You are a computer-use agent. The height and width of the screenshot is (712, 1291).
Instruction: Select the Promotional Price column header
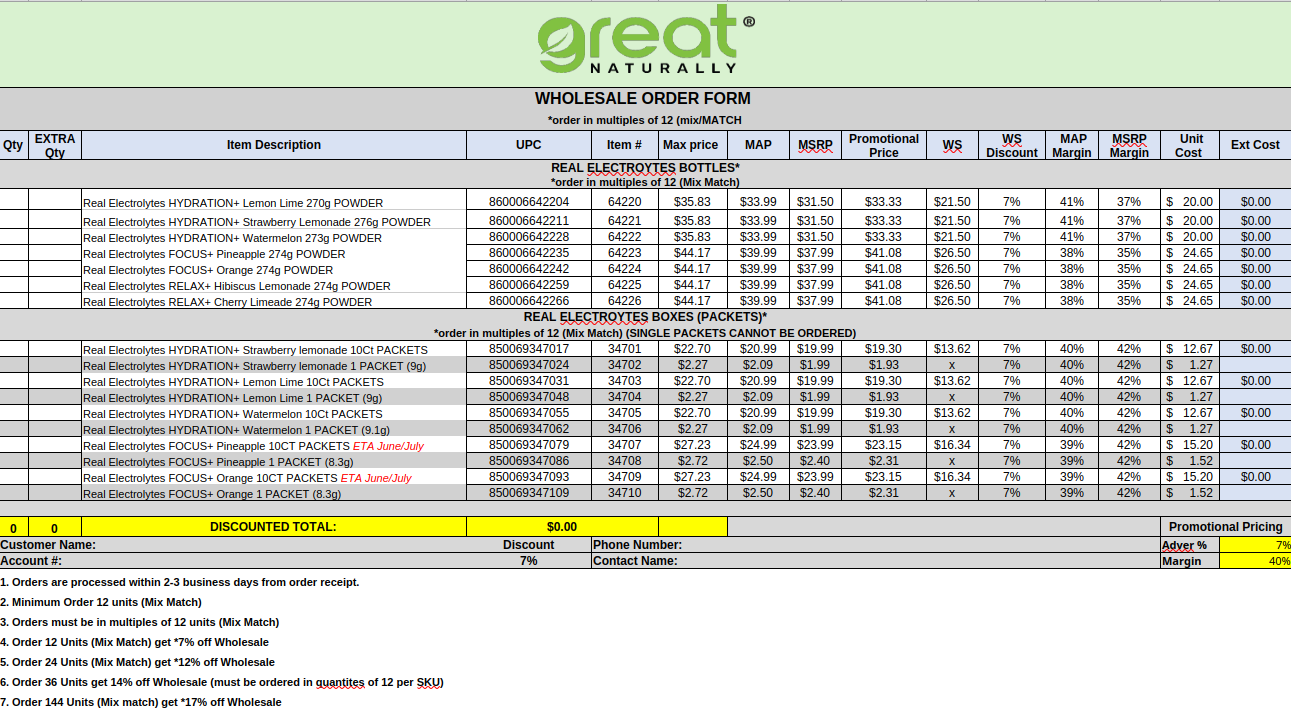(883, 145)
